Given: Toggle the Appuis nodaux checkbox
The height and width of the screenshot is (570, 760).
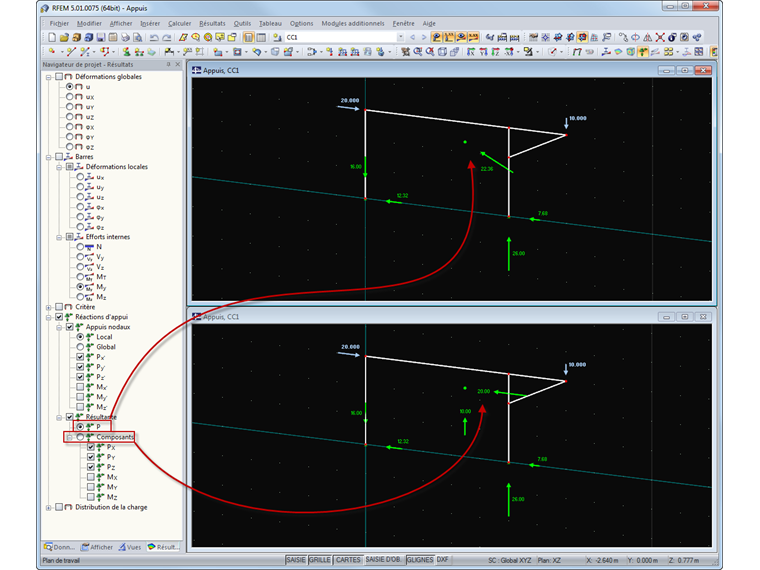Looking at the screenshot, I should 69,327.
